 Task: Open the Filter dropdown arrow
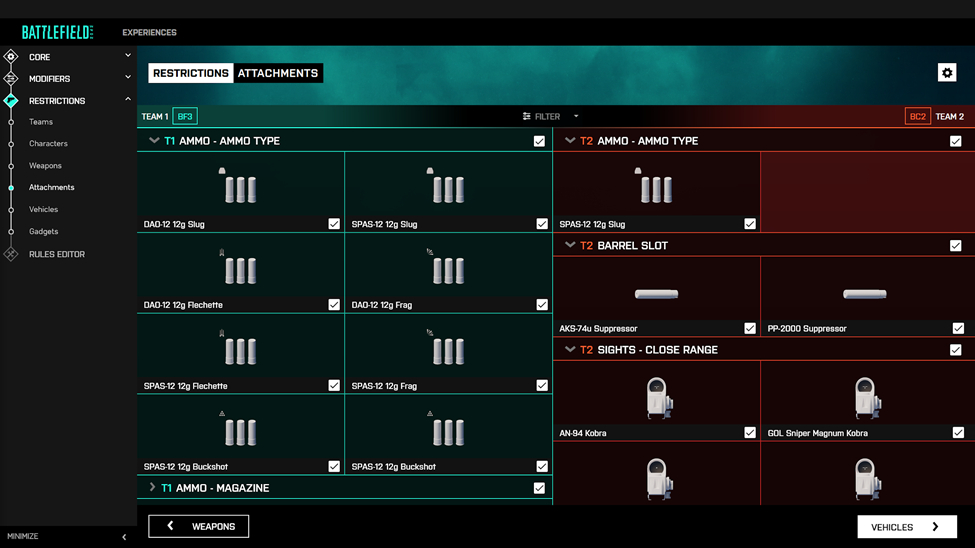pos(576,117)
